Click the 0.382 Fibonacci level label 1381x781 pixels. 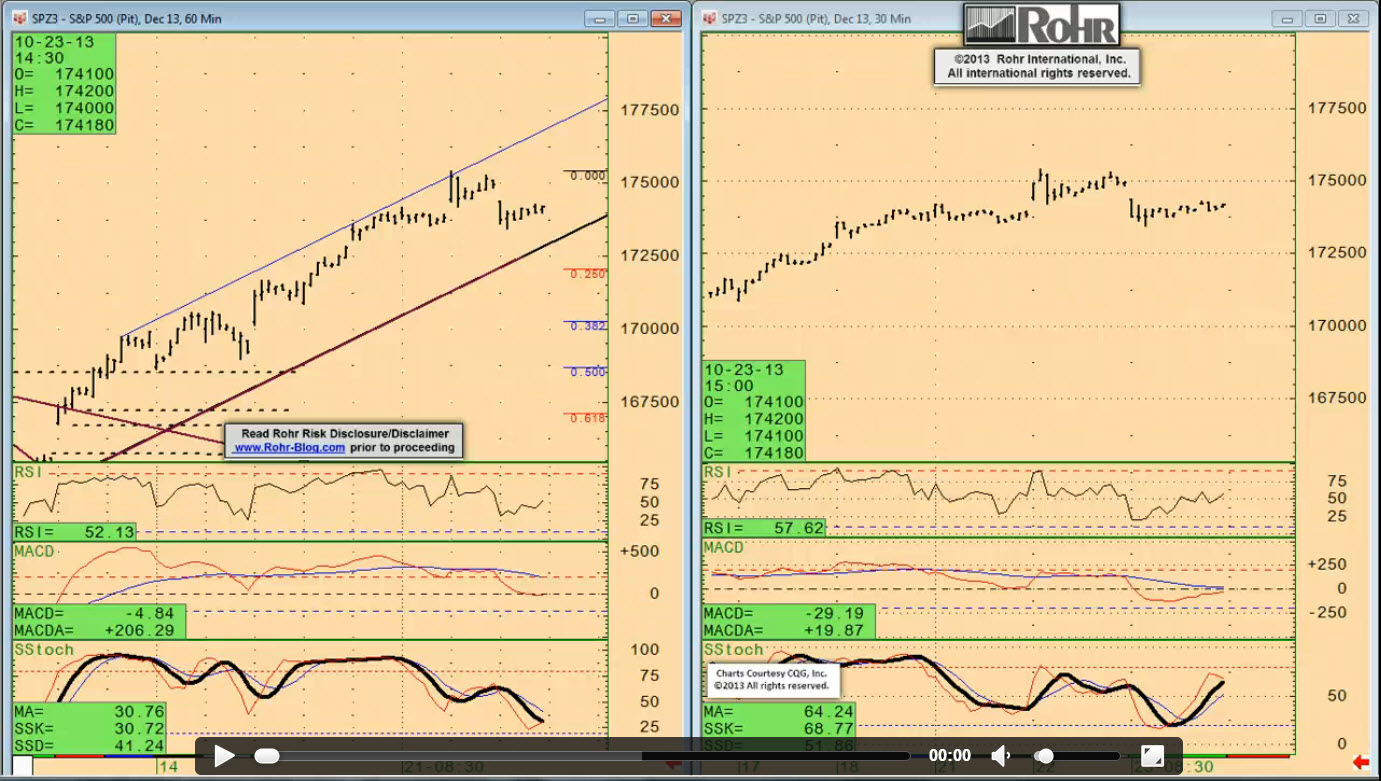click(588, 326)
